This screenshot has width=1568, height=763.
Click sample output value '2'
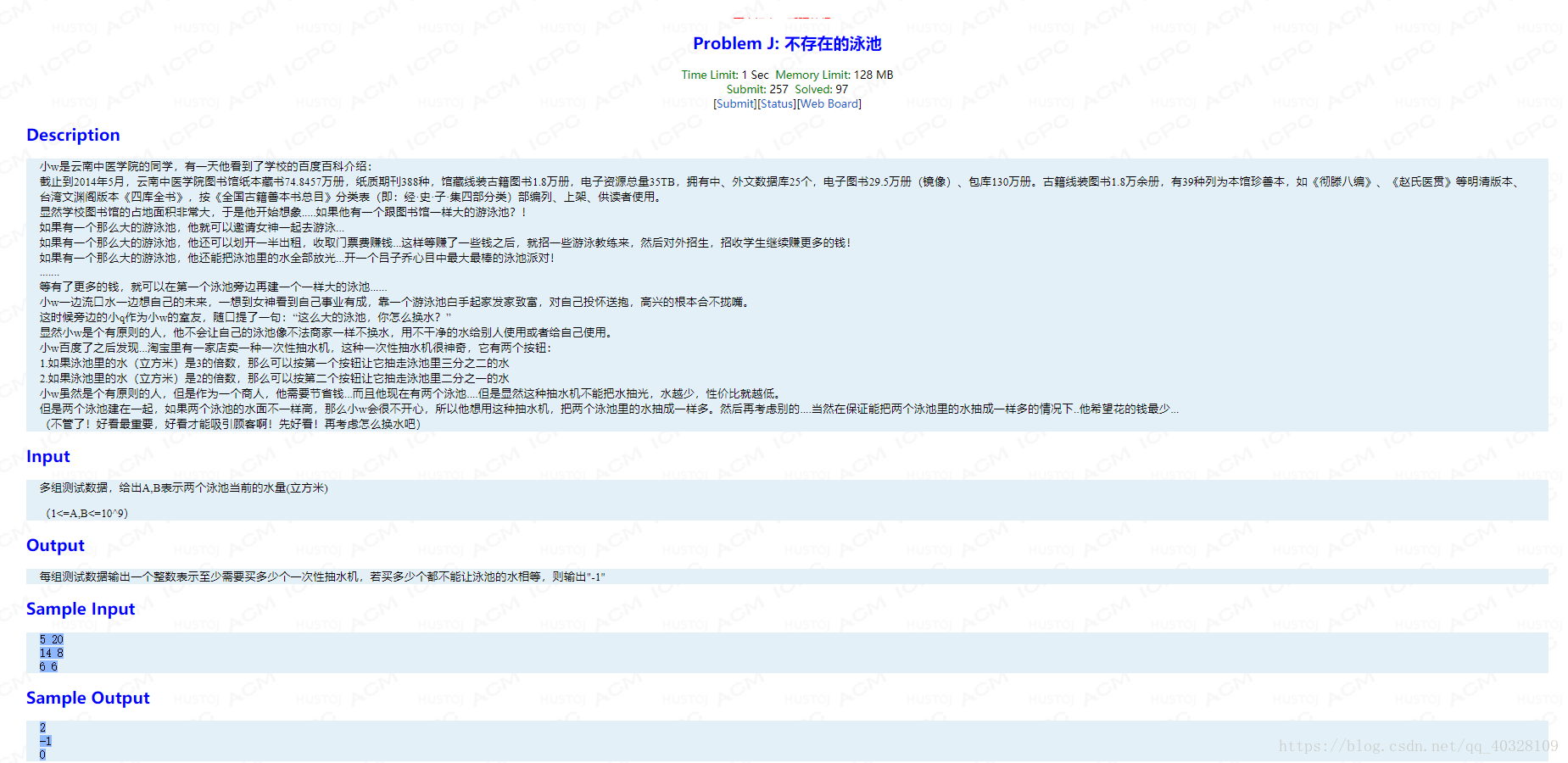[x=42, y=727]
